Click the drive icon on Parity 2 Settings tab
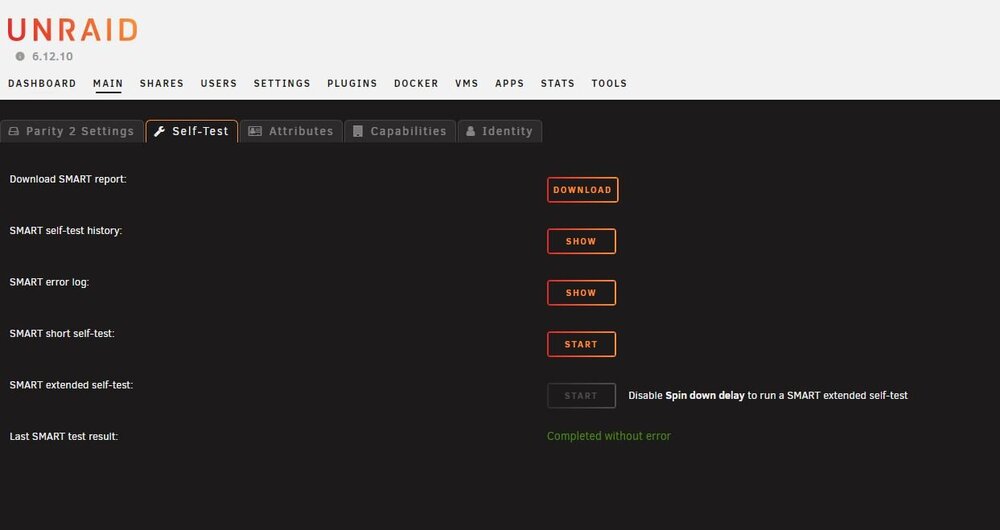The width and height of the screenshot is (1000, 530). click(x=13, y=131)
